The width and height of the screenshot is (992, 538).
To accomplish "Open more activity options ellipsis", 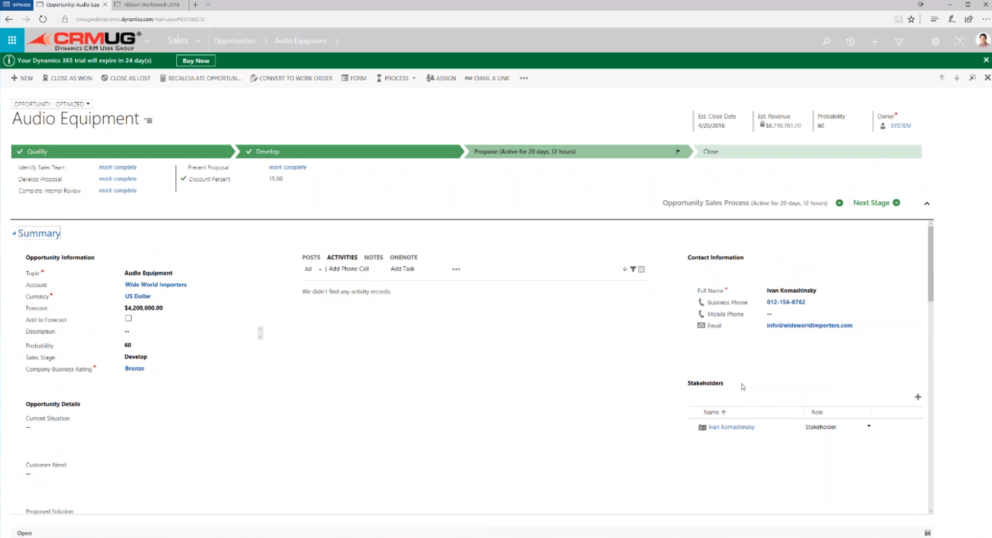I will tap(456, 269).
